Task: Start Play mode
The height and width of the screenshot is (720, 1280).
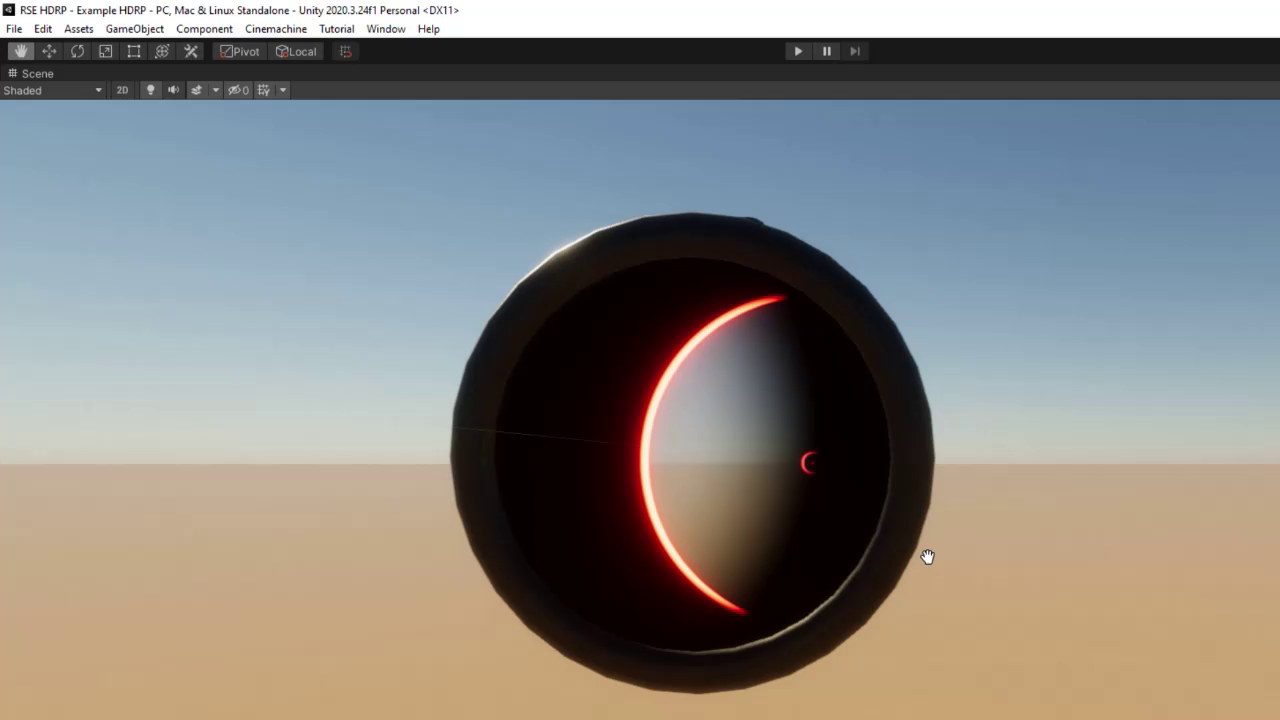Action: coord(798,51)
